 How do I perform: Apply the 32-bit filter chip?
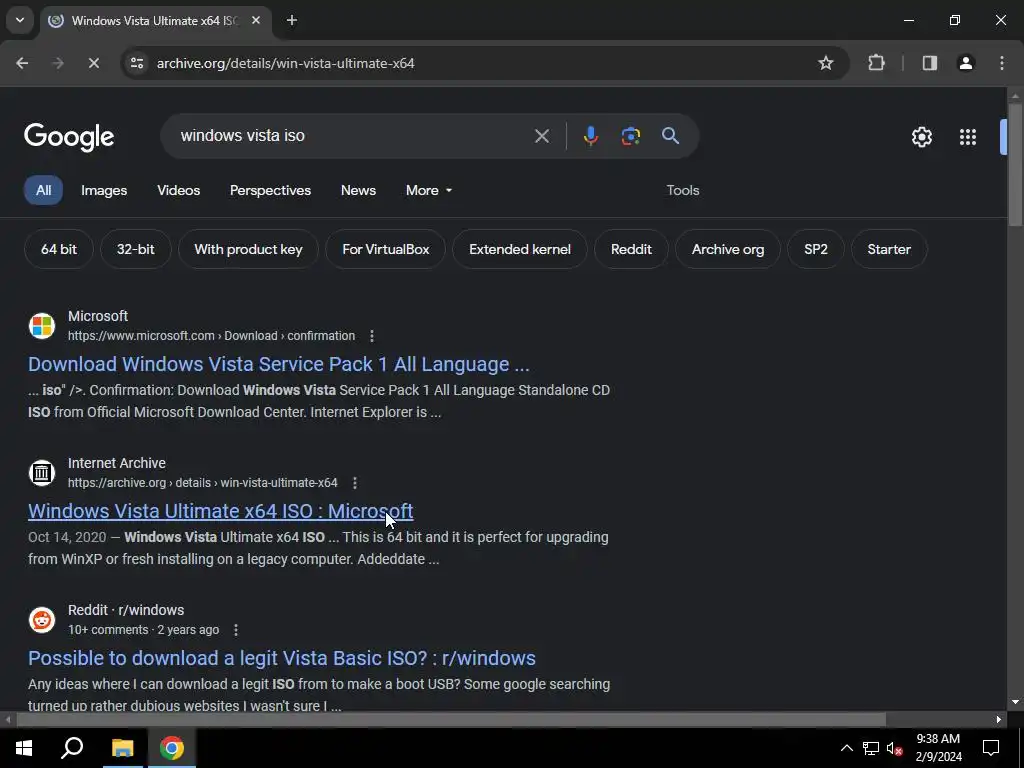136,249
